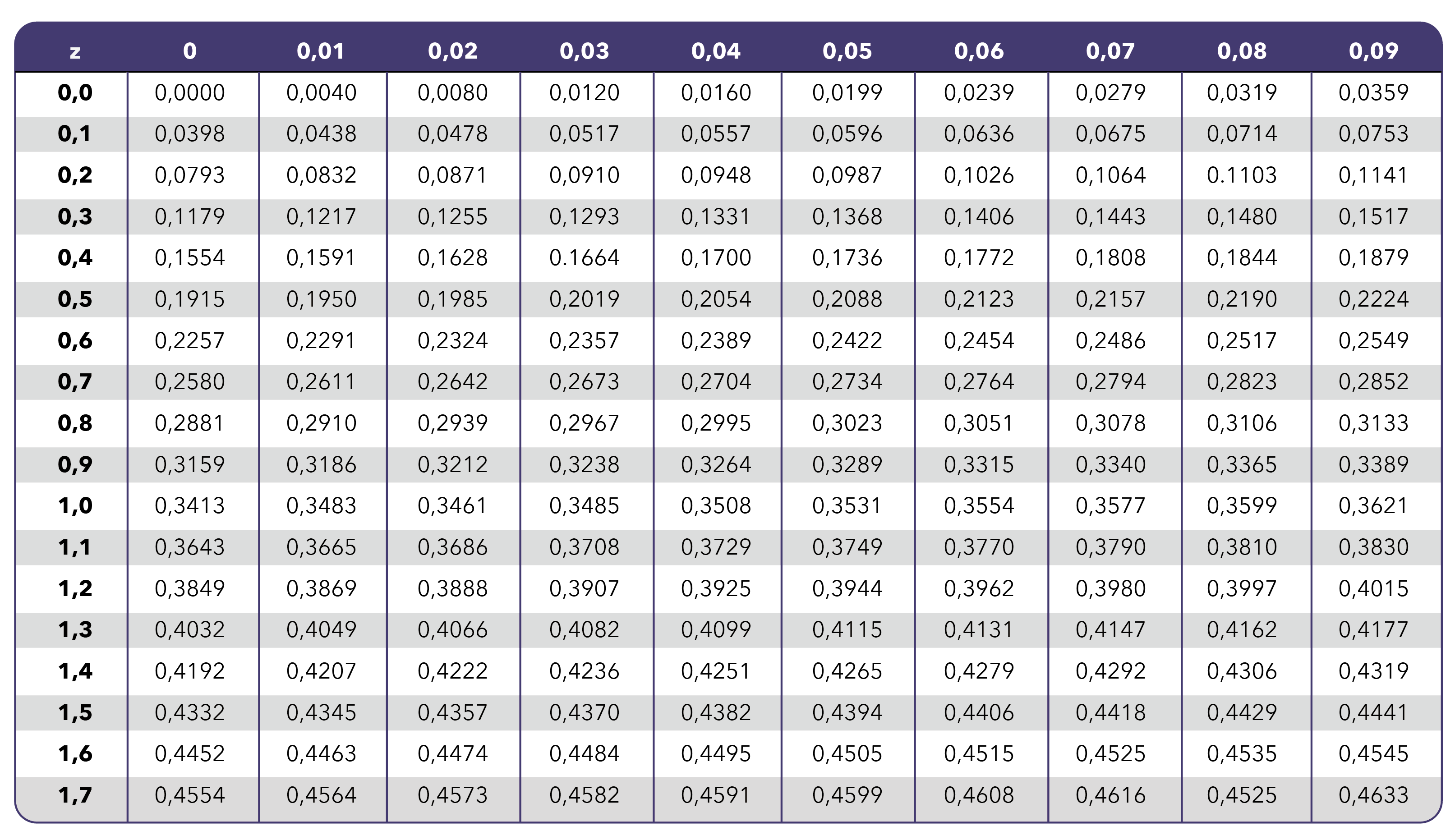
Task: Click the 0,02 column header
Action: (x=453, y=51)
